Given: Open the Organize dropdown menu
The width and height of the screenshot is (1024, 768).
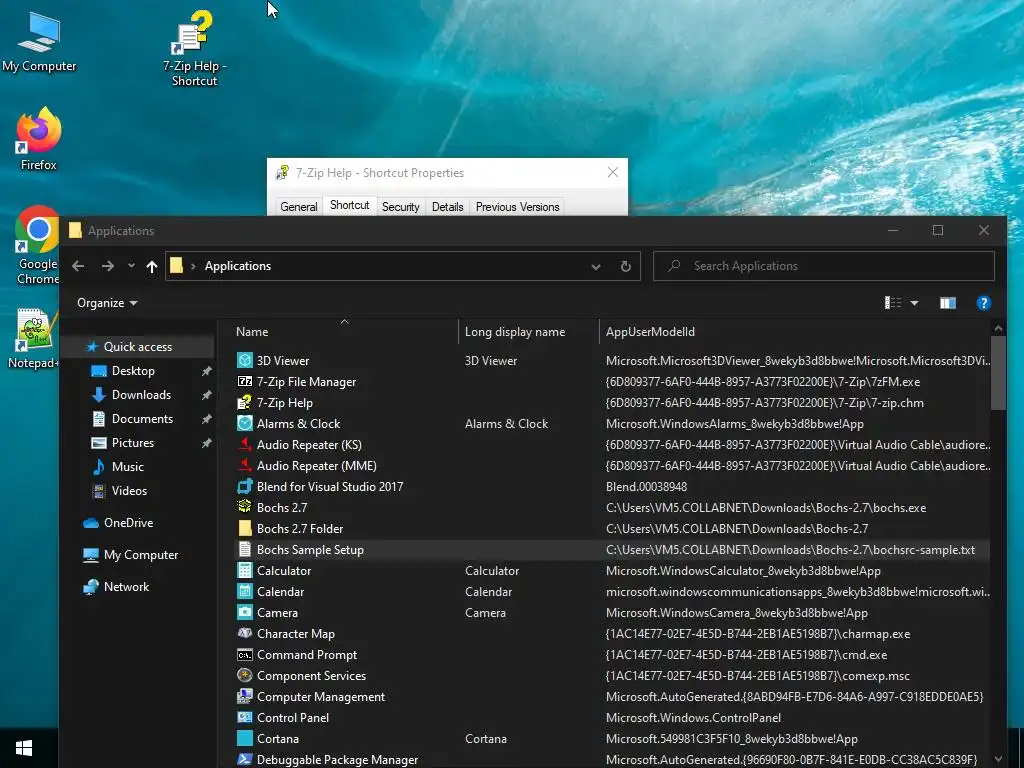Looking at the screenshot, I should 107,303.
